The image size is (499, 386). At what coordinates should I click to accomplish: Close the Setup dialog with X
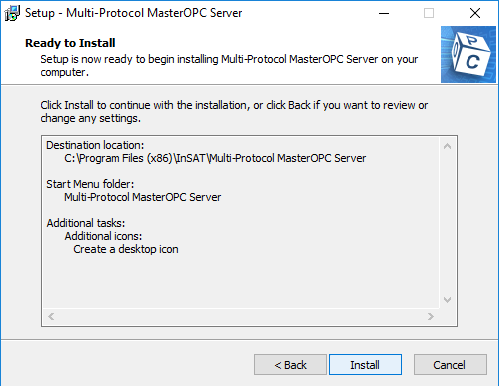tap(475, 13)
